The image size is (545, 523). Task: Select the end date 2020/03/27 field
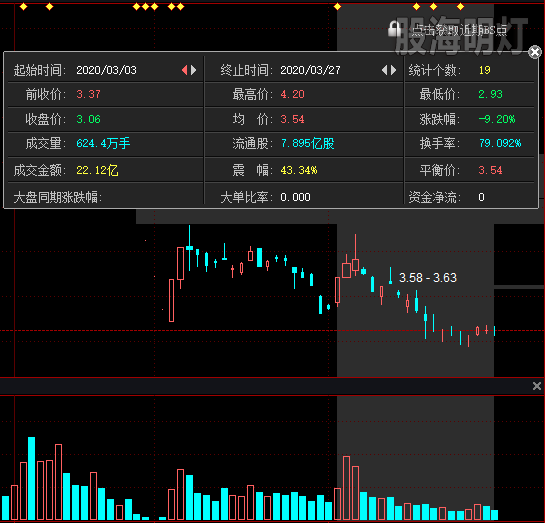point(310,70)
